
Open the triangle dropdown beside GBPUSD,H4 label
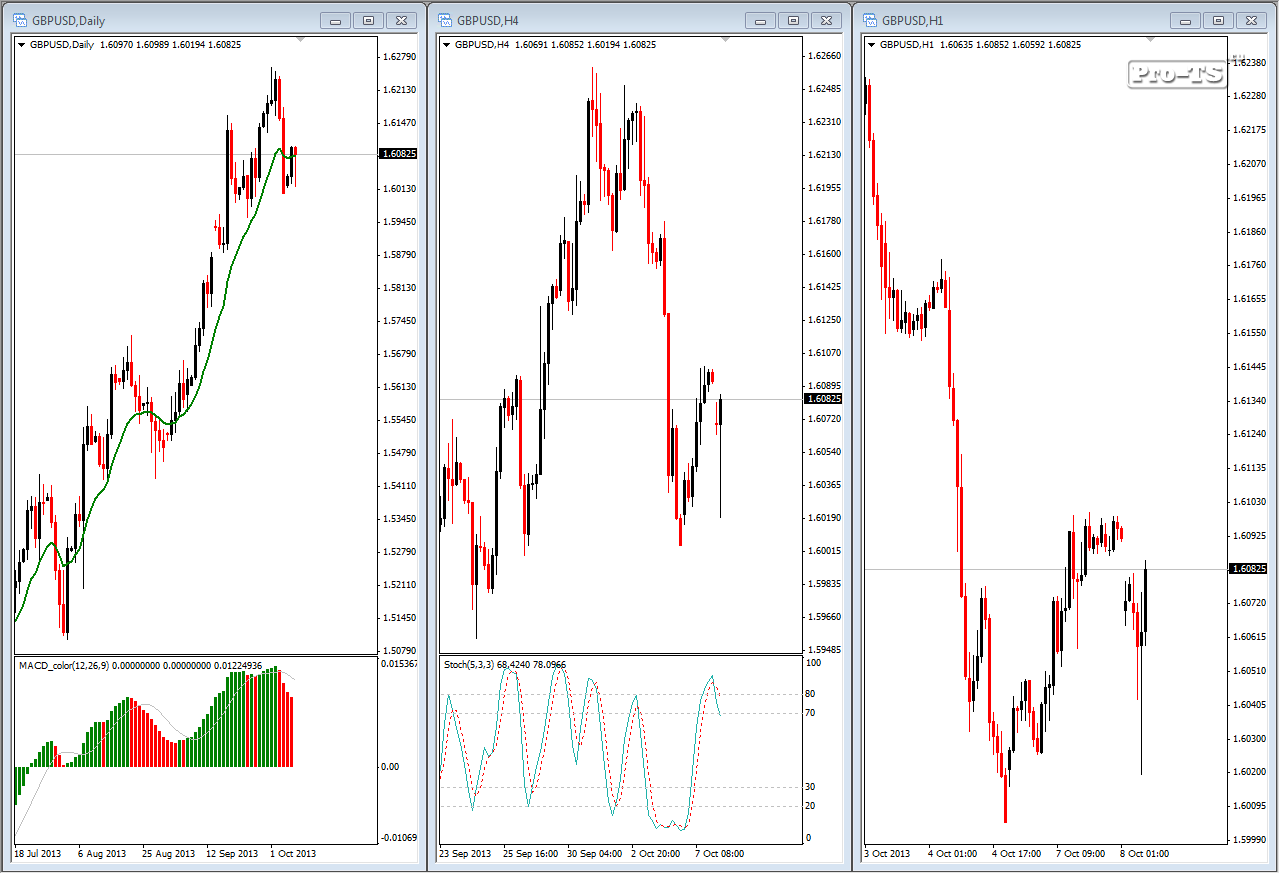(x=447, y=45)
